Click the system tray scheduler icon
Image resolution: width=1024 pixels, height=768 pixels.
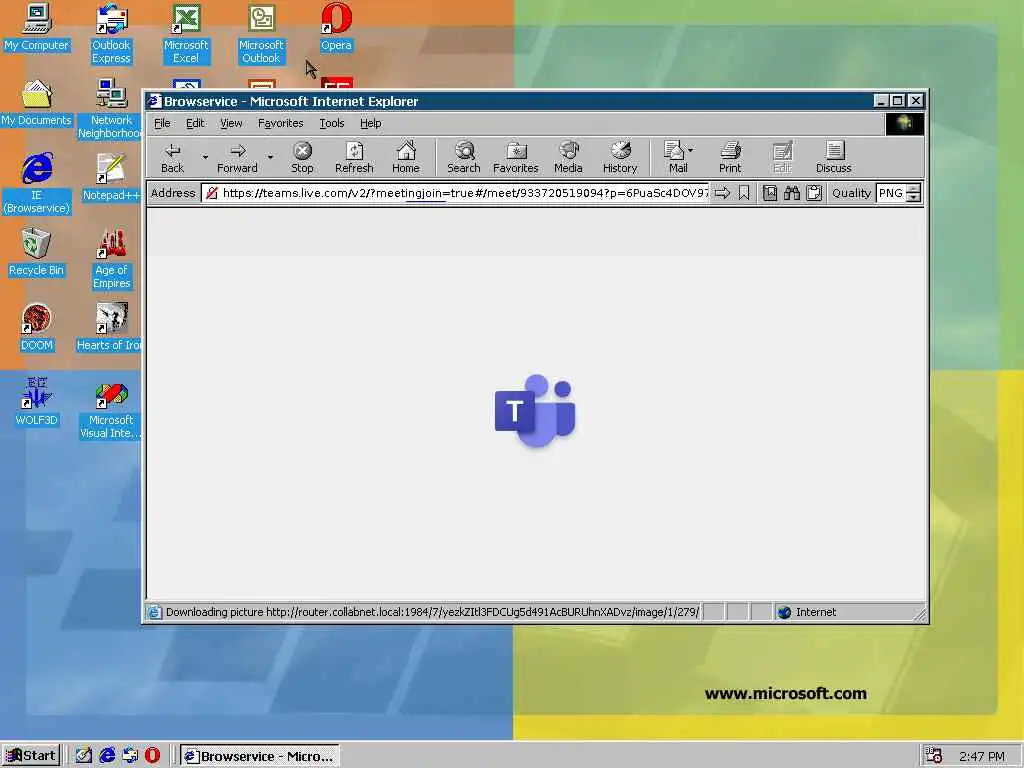click(934, 756)
